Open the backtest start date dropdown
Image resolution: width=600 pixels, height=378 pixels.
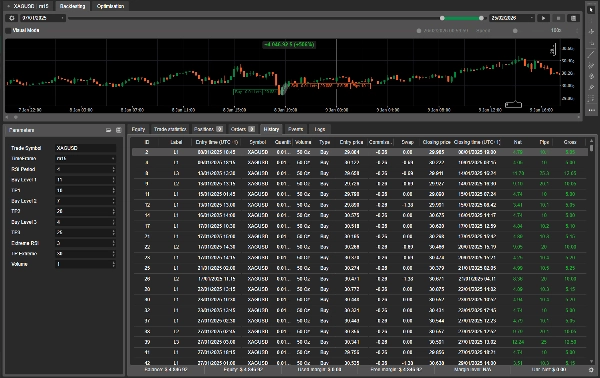click(x=43, y=18)
